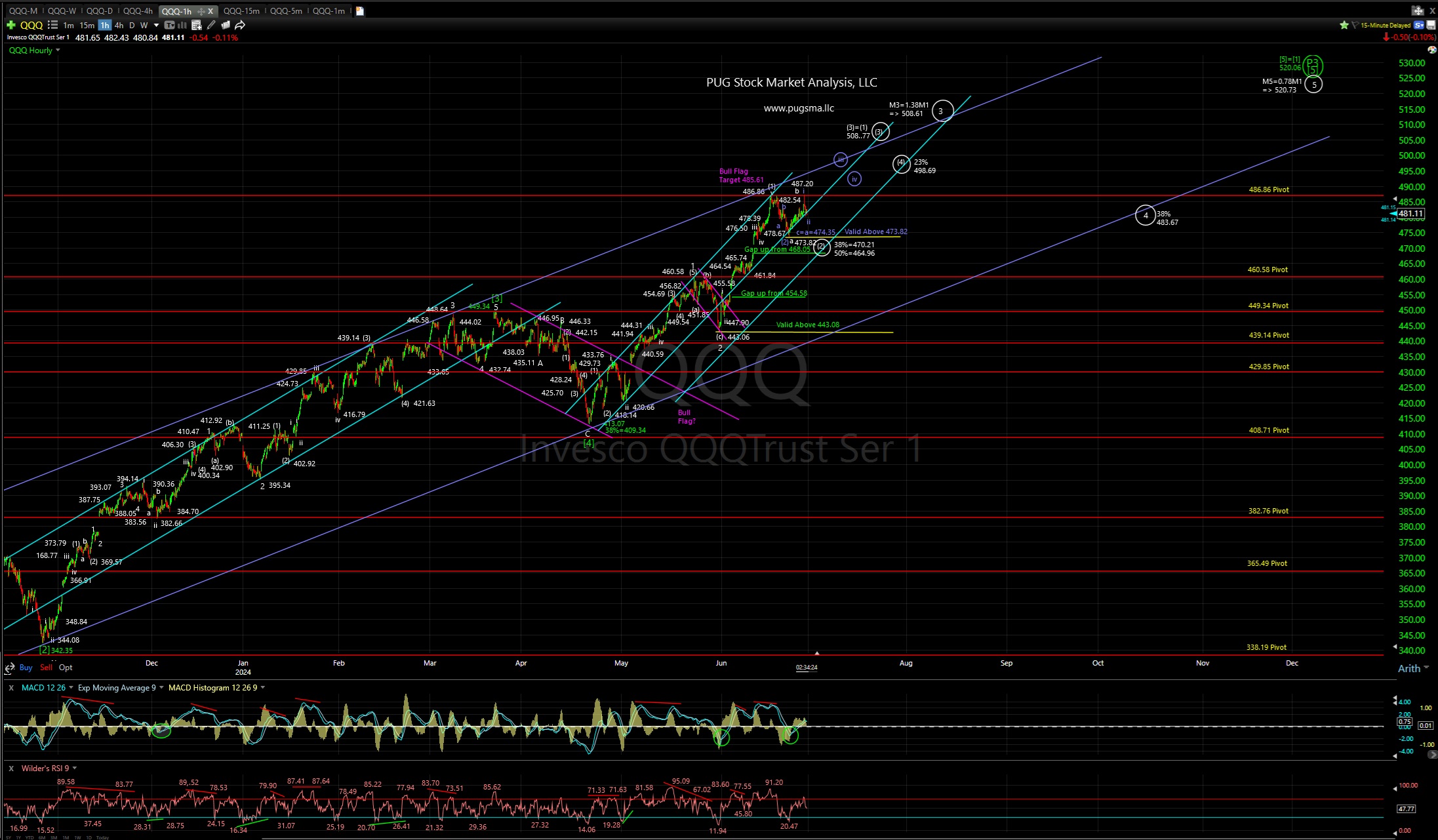Open the chart templates folder icon

[226, 25]
